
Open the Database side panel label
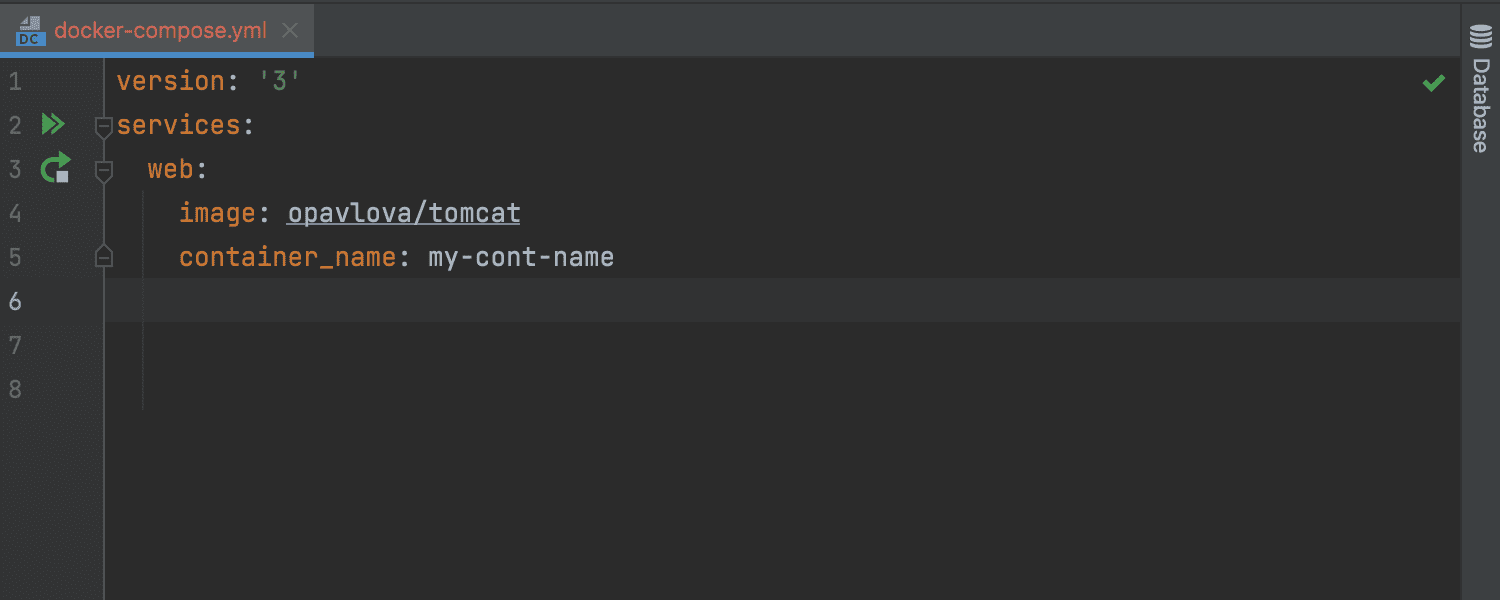click(x=1480, y=104)
